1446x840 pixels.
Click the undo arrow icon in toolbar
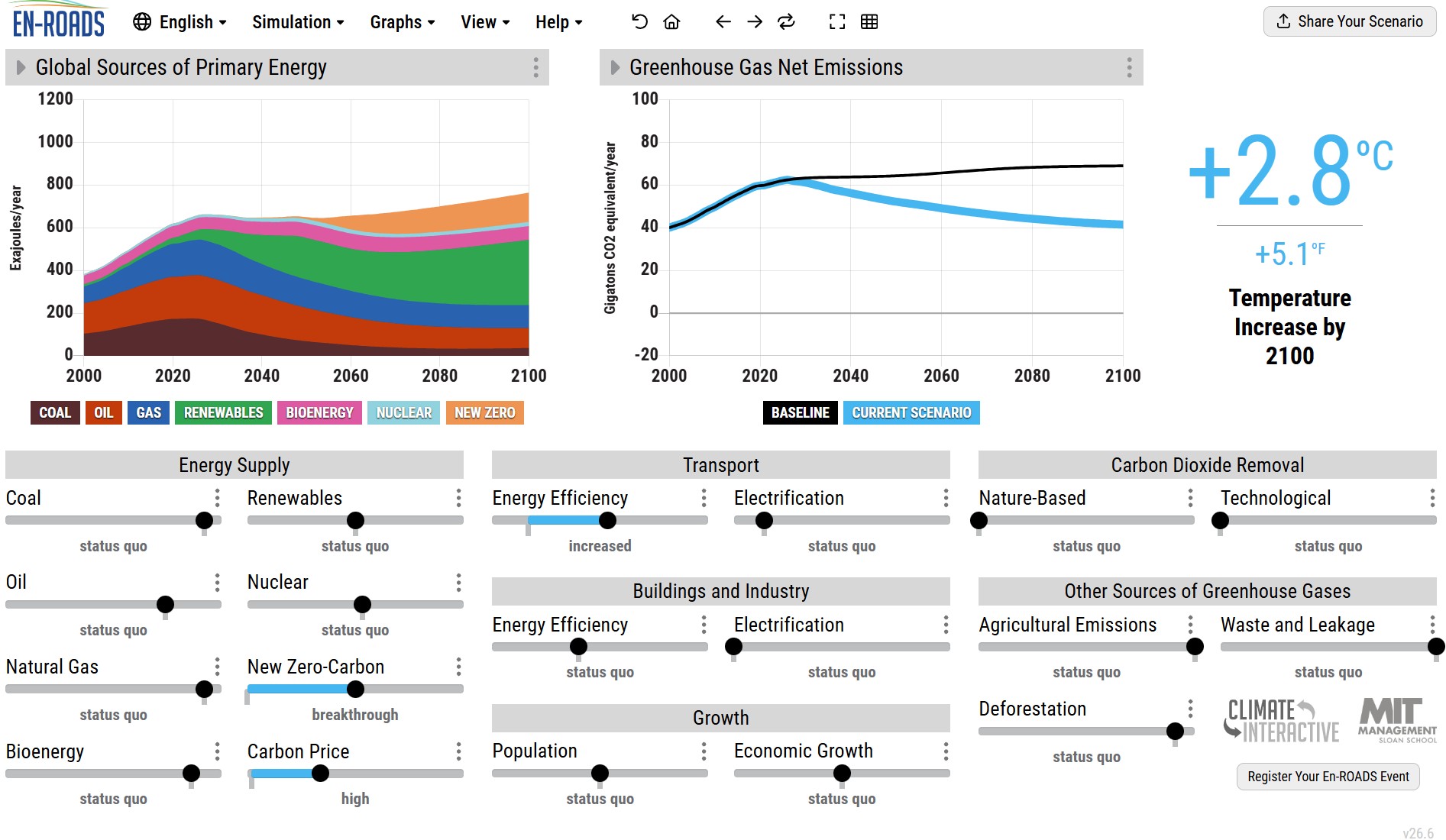click(x=639, y=22)
